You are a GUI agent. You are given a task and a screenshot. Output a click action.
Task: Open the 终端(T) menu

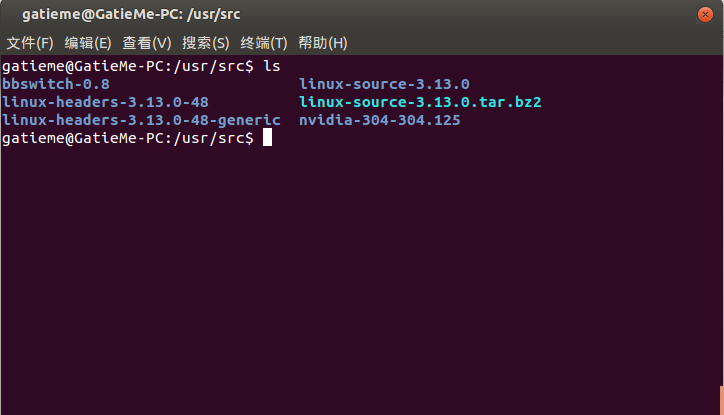coord(264,43)
